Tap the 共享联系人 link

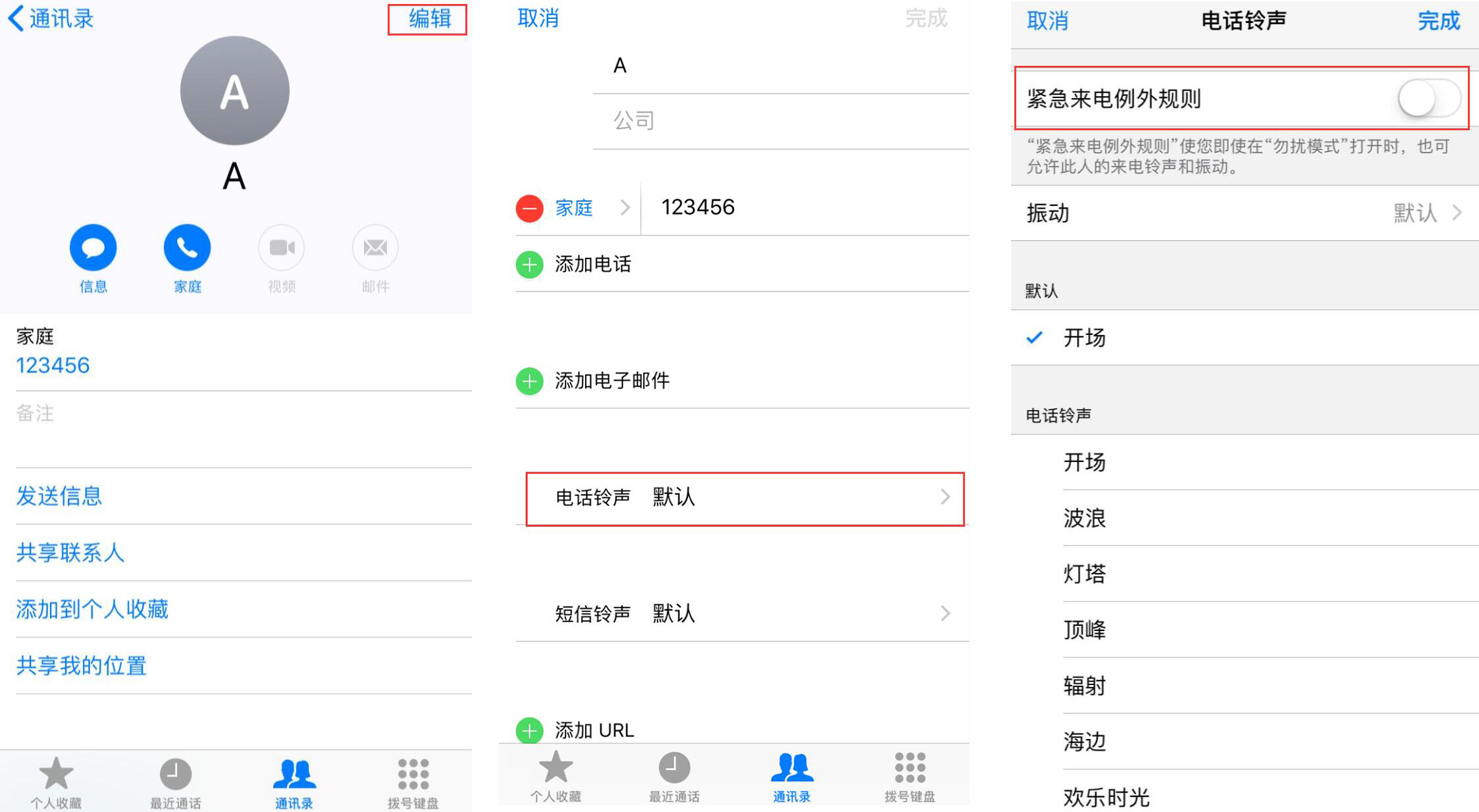(70, 553)
